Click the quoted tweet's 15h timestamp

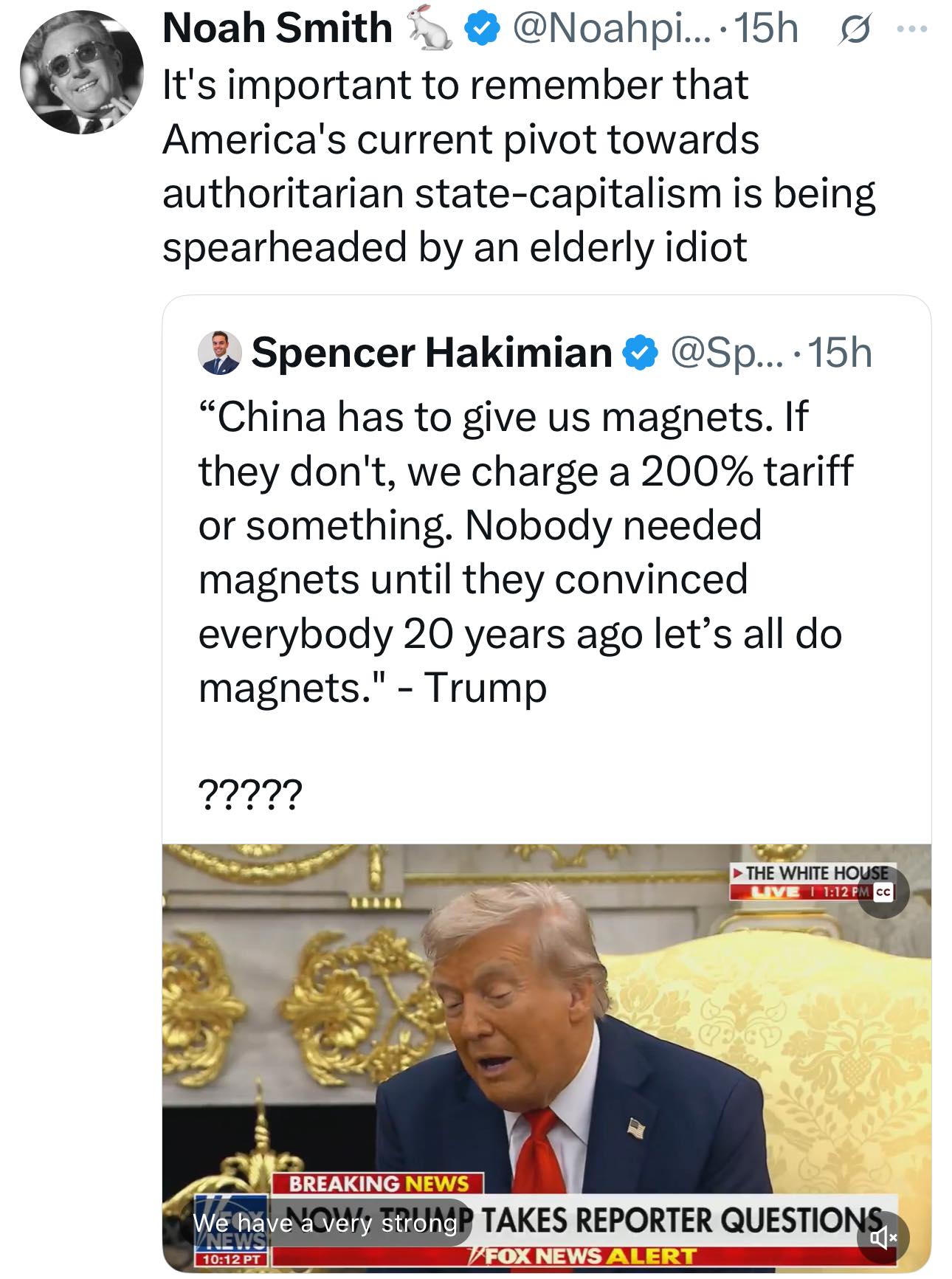click(x=841, y=353)
